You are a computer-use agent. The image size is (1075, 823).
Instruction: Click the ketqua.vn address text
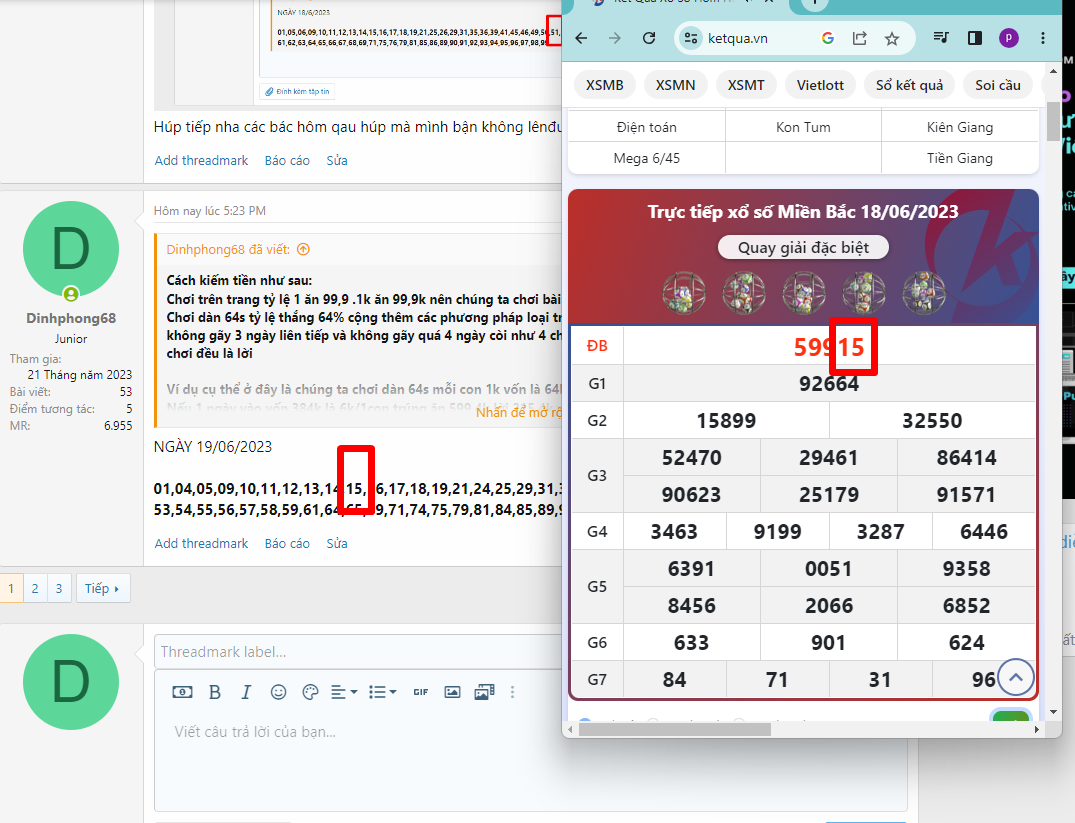738,38
